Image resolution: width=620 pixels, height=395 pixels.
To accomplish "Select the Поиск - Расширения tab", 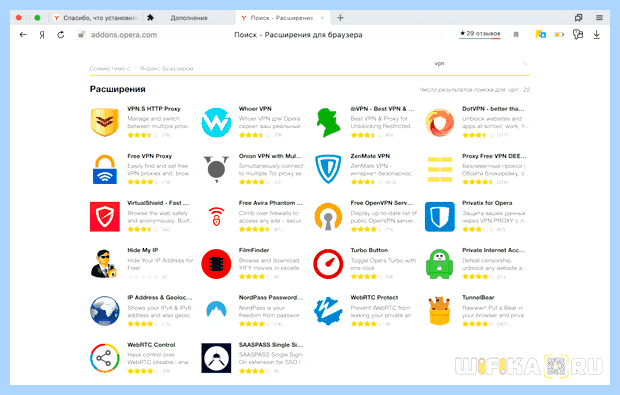I will (x=282, y=18).
